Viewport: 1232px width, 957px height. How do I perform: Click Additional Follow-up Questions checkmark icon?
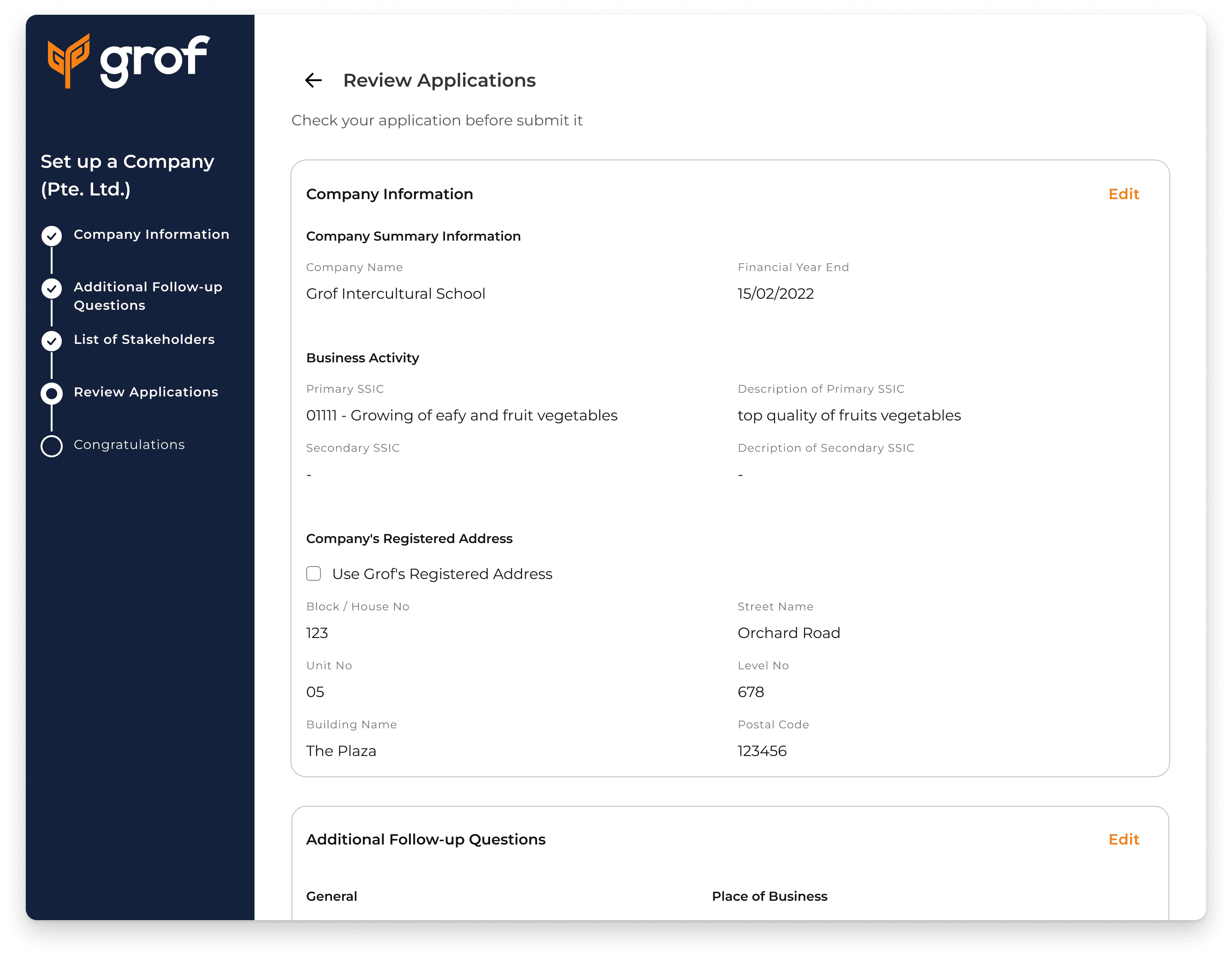(x=51, y=288)
